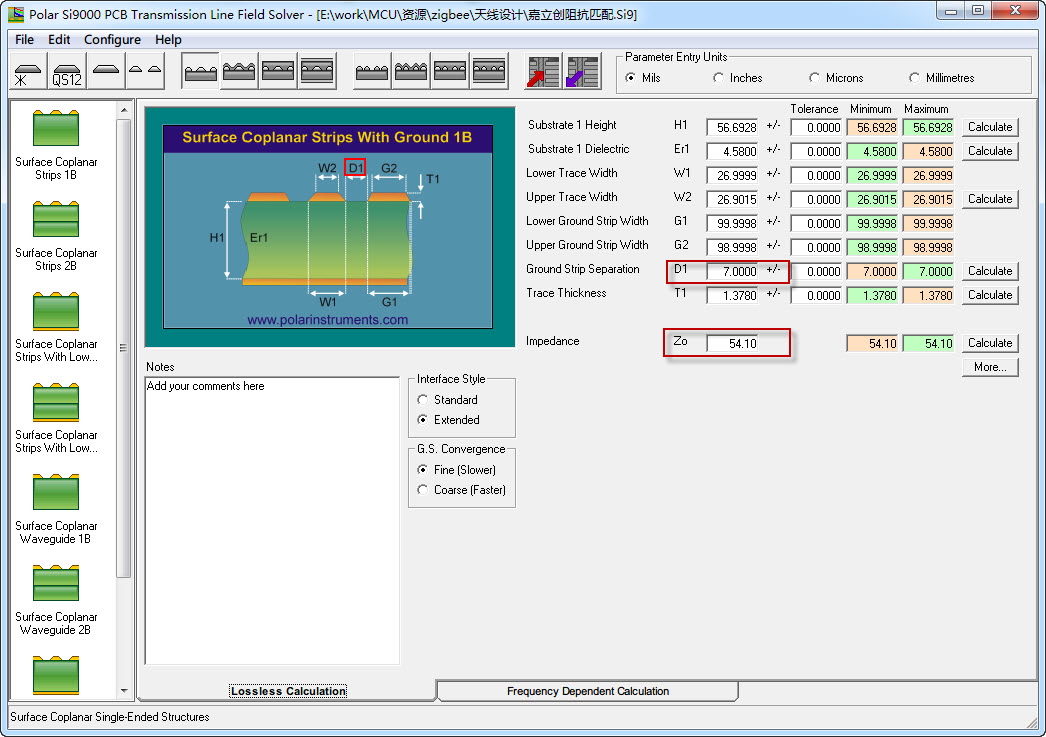Click the purple arrow stack-up toolbar icon
This screenshot has height=737, width=1046.
pos(582,71)
